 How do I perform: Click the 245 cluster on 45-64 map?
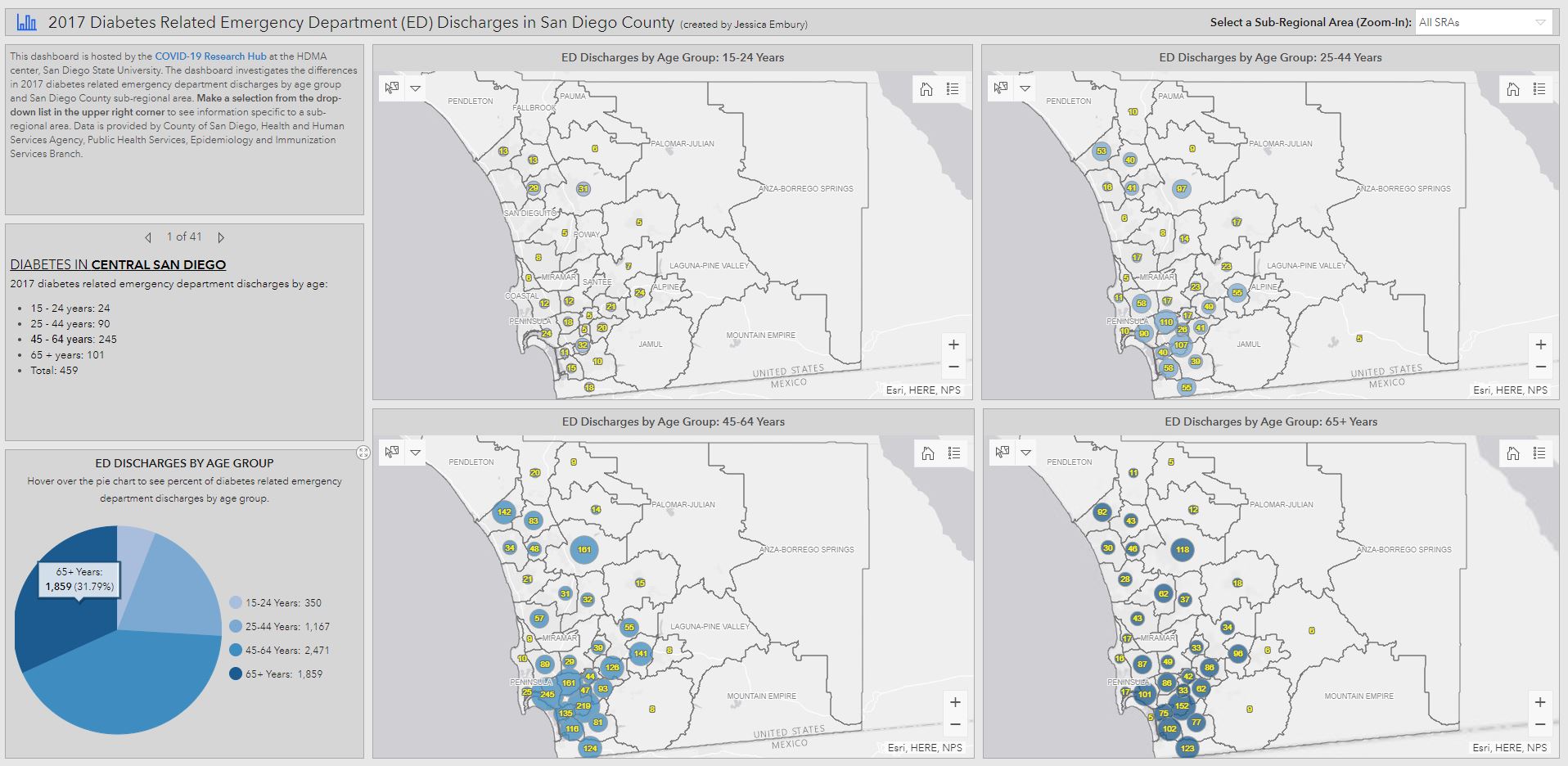point(547,695)
